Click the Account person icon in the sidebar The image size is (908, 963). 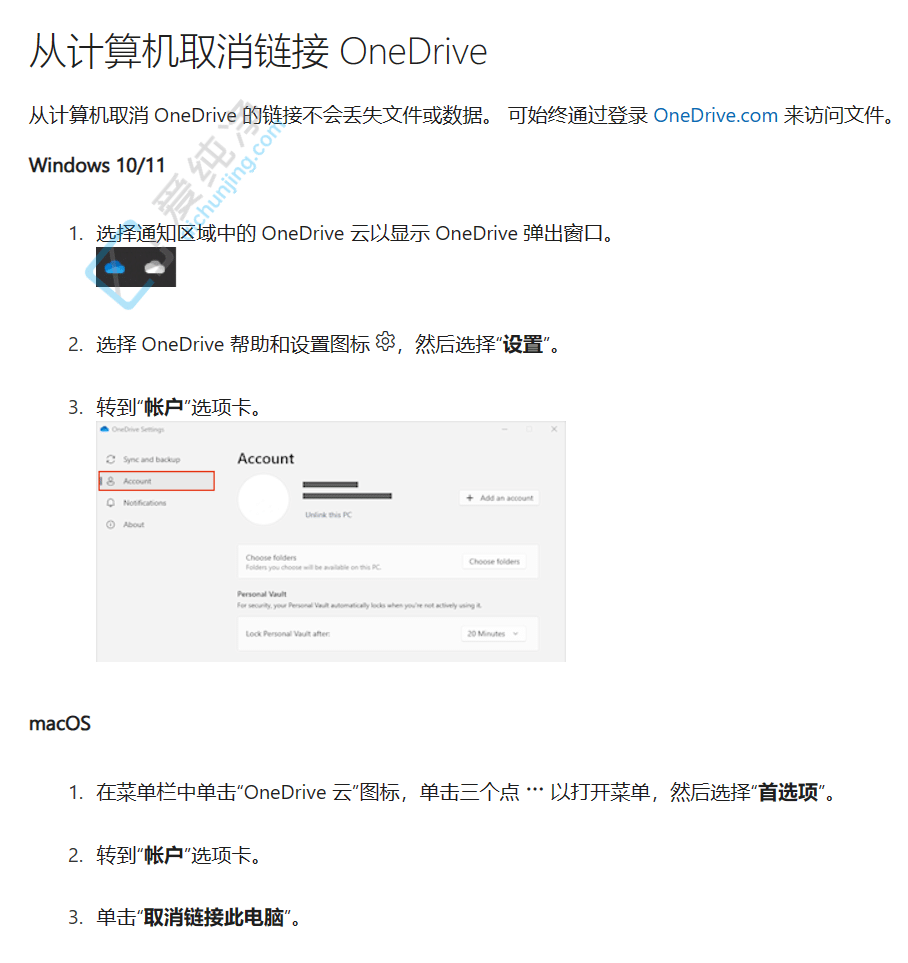[110, 481]
